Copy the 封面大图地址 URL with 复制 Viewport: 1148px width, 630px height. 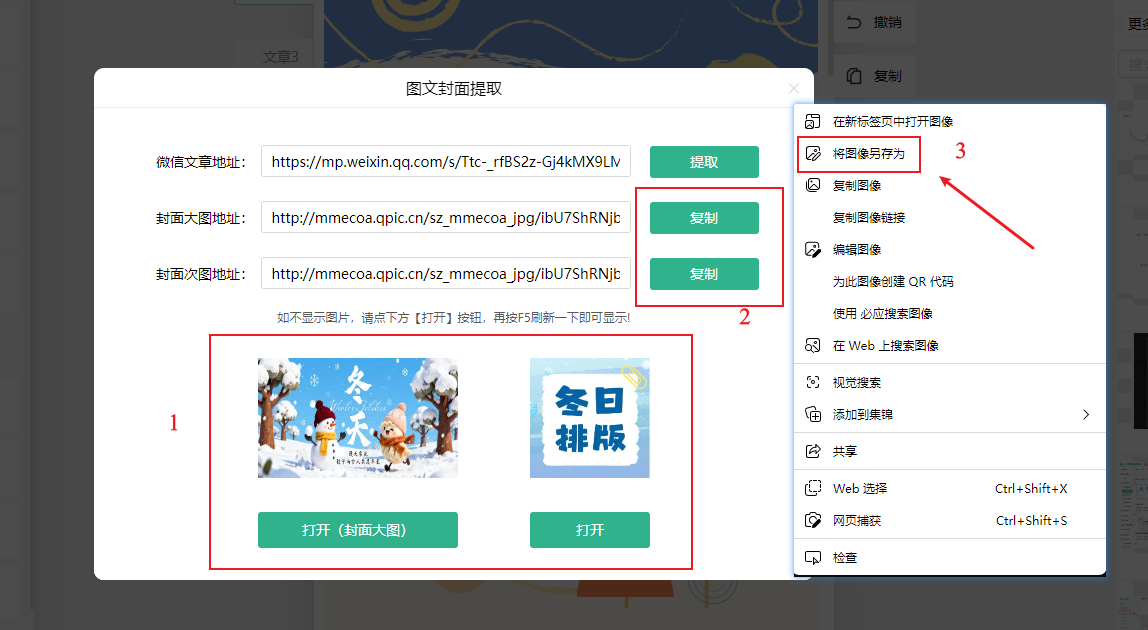pyautogui.click(x=704, y=218)
